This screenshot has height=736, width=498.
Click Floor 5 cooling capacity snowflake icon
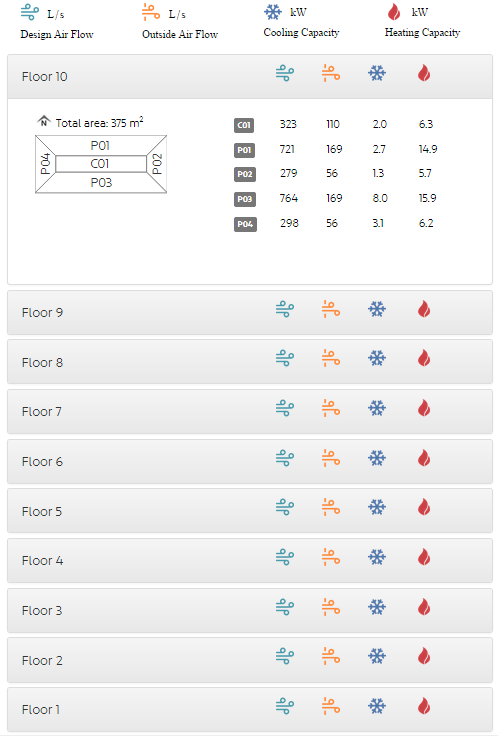tap(377, 507)
